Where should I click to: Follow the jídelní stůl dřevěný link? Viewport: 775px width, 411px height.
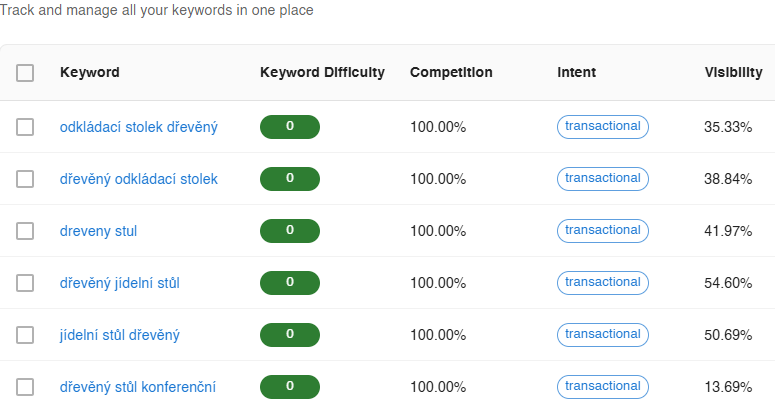tap(120, 335)
